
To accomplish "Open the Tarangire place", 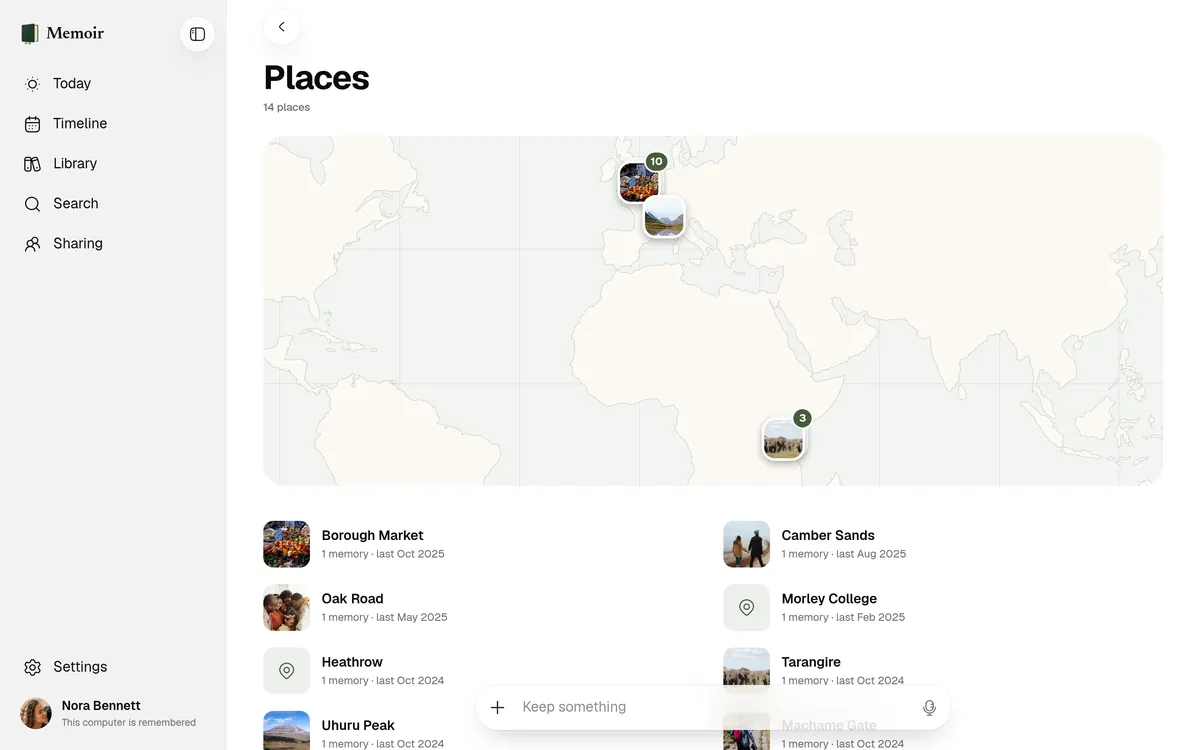I will [x=943, y=671].
